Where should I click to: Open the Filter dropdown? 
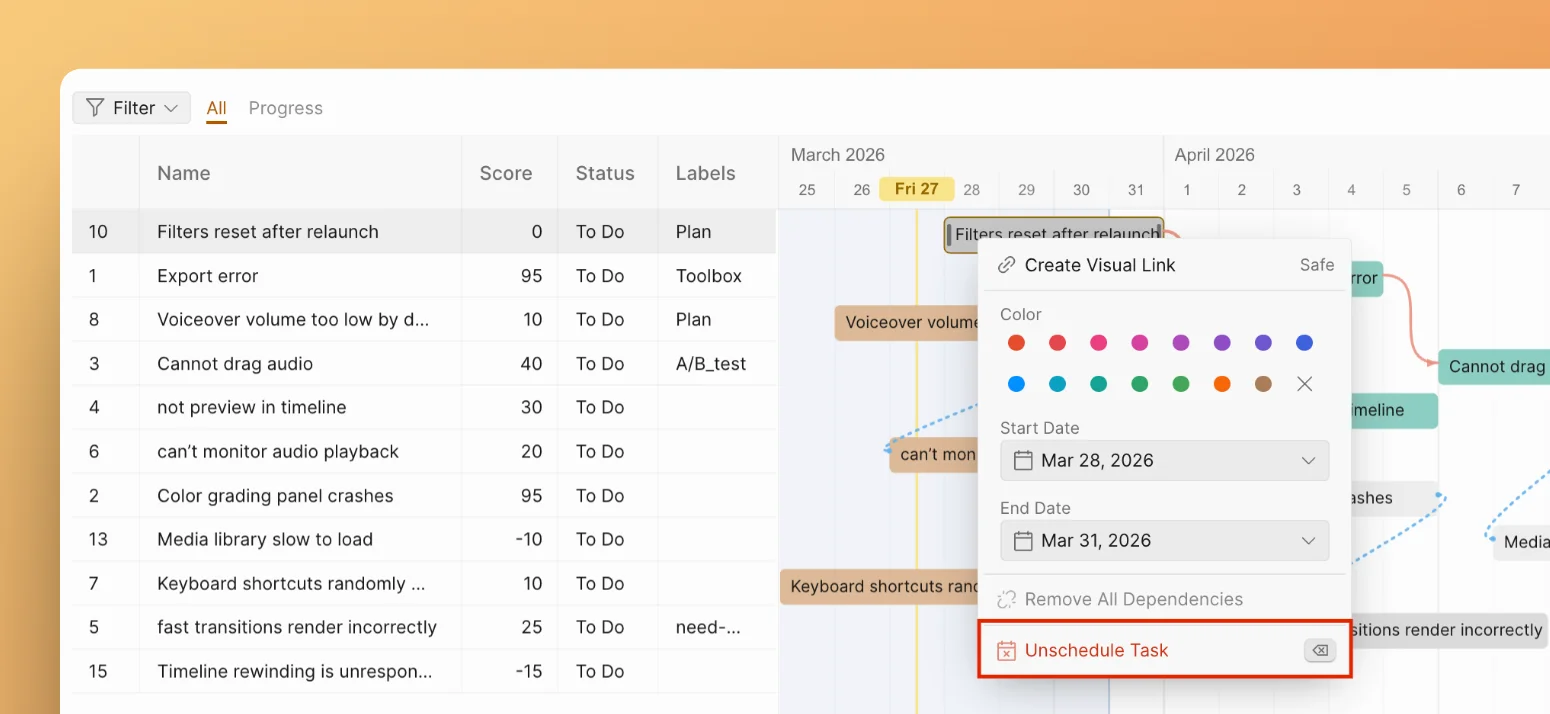(131, 108)
